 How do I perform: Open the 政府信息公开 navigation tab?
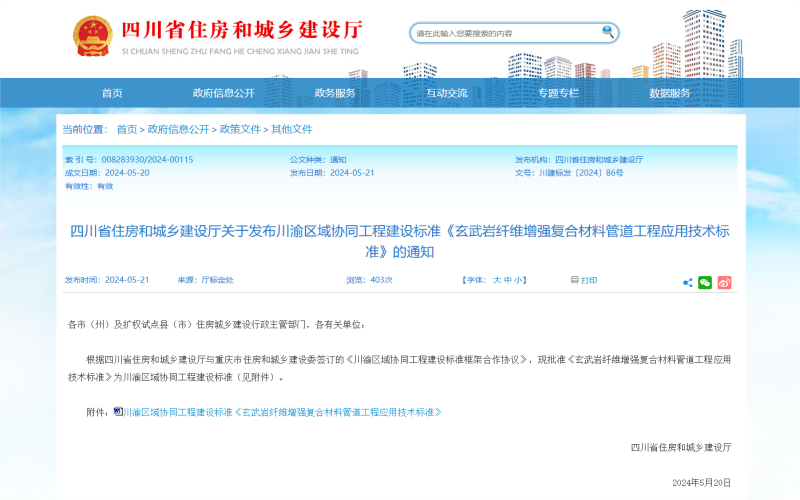pos(223,93)
